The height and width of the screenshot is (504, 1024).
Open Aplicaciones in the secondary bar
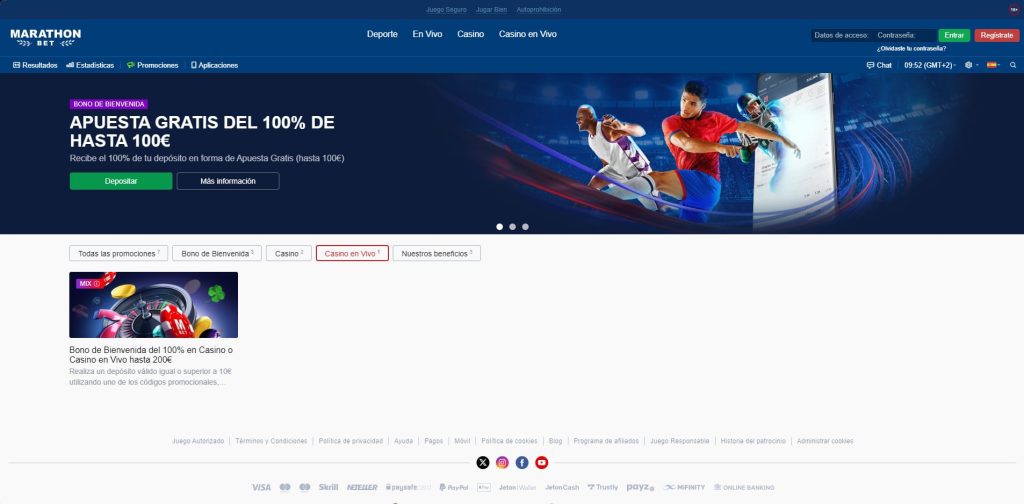[x=215, y=65]
